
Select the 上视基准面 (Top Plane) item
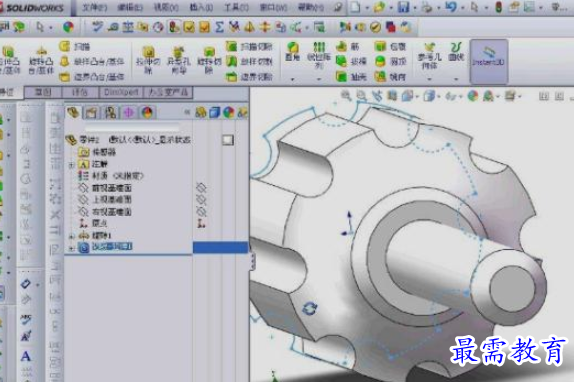coord(105,200)
